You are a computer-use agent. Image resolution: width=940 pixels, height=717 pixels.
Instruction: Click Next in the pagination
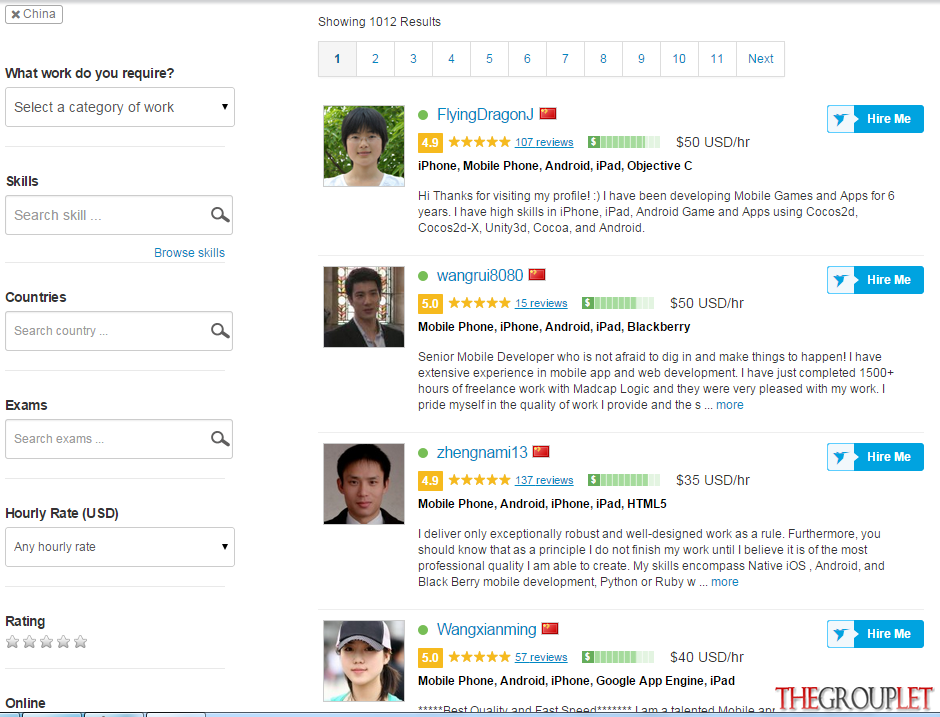pos(760,59)
